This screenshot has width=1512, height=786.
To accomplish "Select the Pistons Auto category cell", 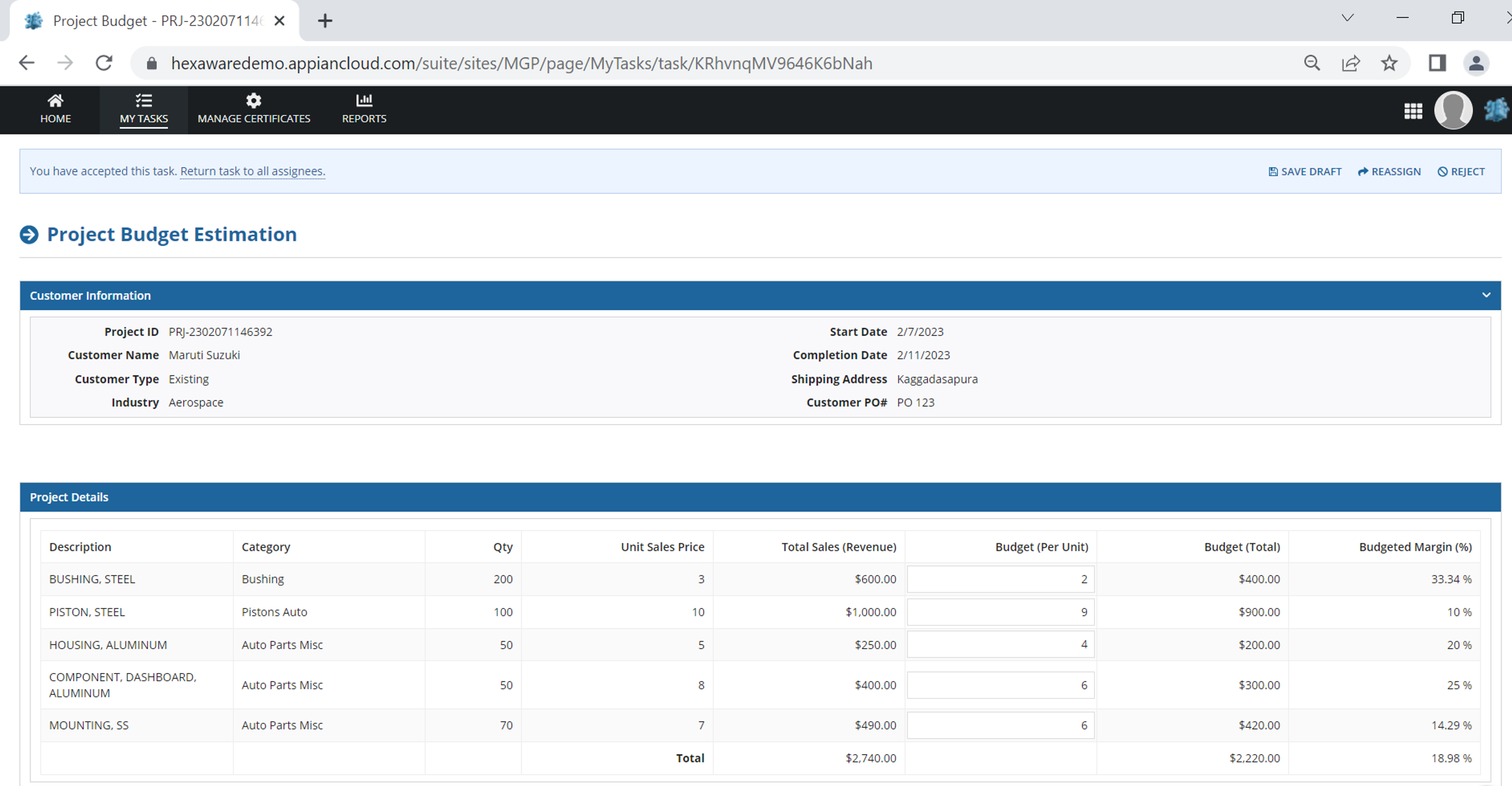I will [x=274, y=612].
